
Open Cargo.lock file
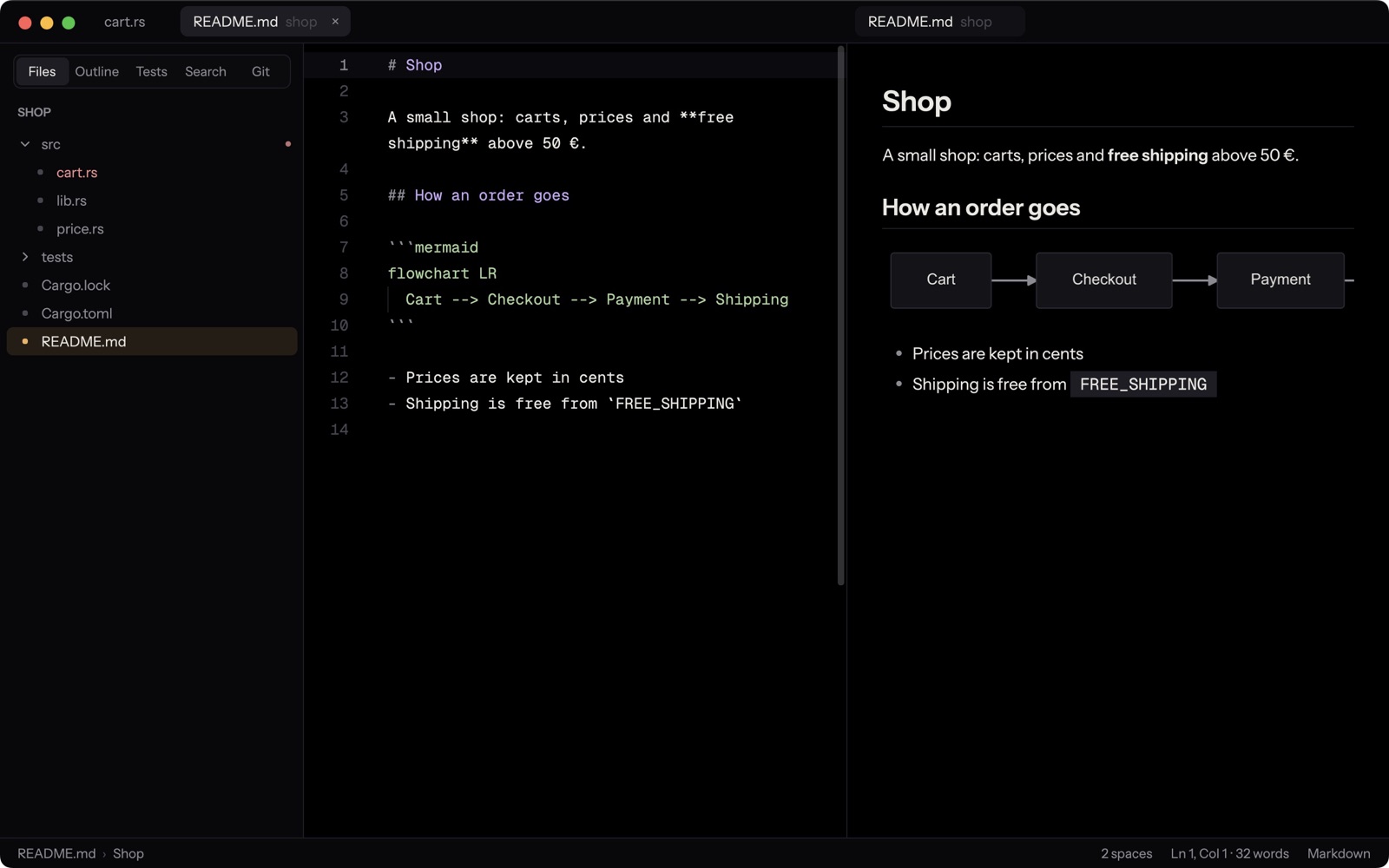(152, 286)
